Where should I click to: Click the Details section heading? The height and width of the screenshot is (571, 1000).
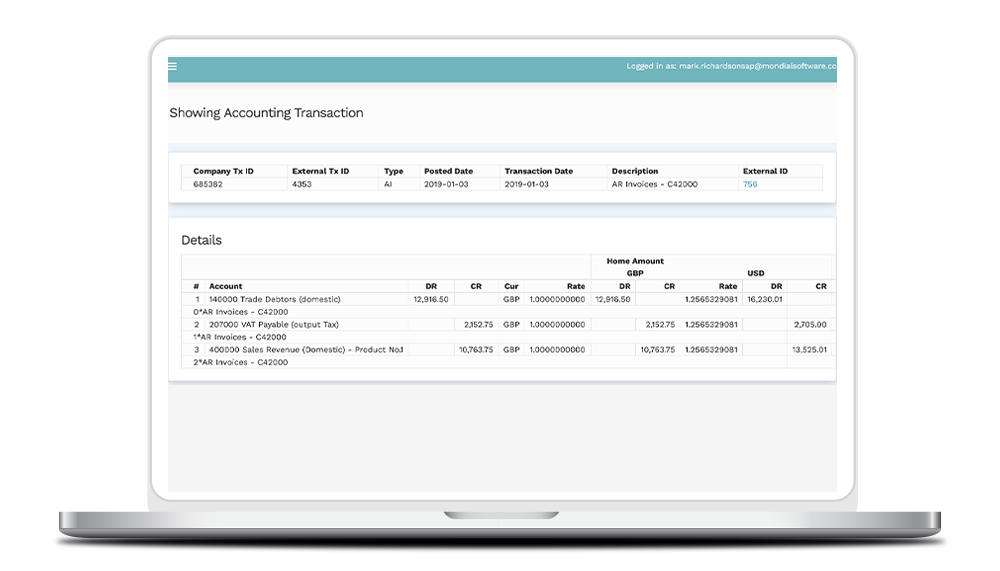[201, 240]
